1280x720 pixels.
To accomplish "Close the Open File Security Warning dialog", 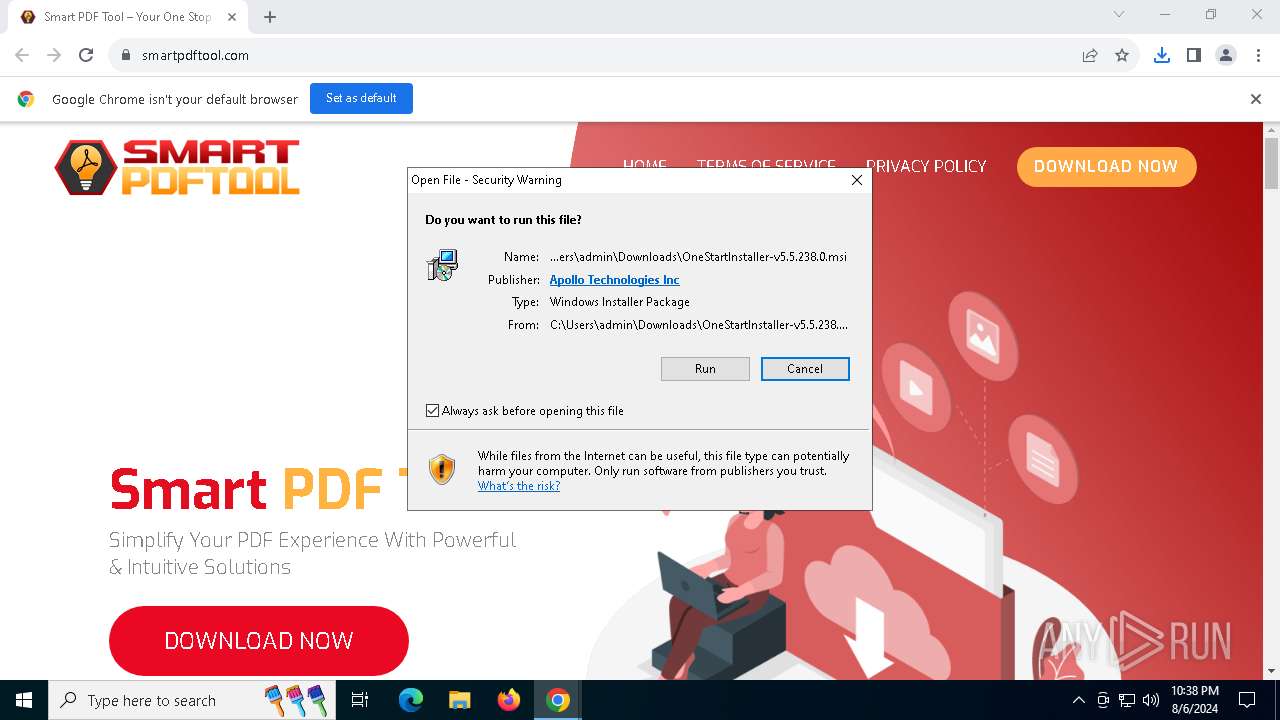I will [x=856, y=180].
